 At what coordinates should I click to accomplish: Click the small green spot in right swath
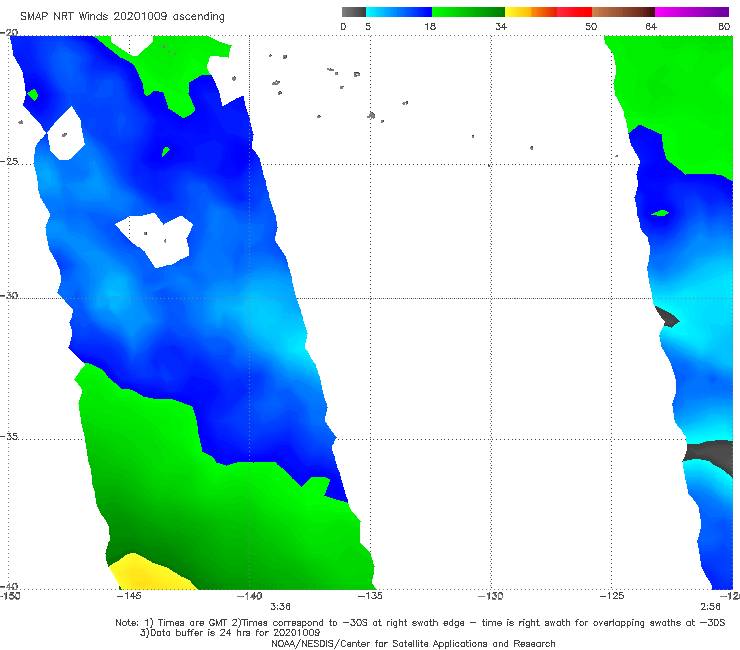click(x=660, y=213)
